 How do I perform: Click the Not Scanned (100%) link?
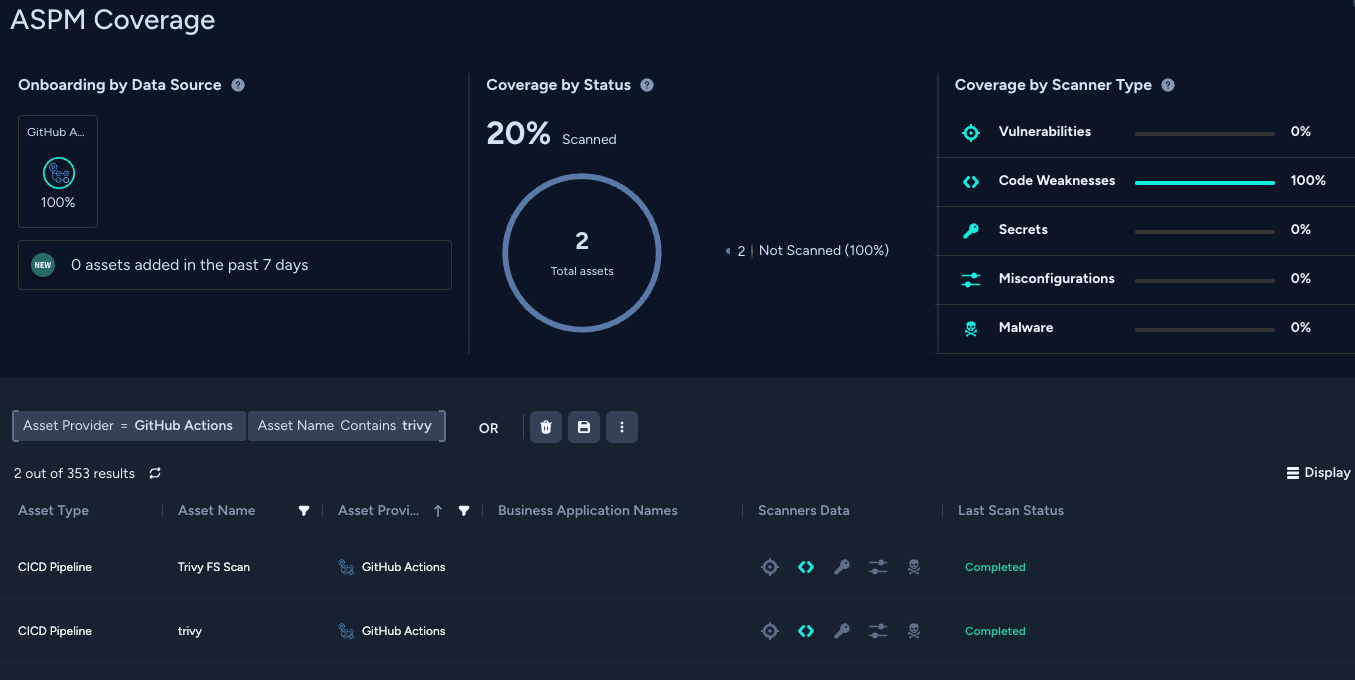point(822,250)
